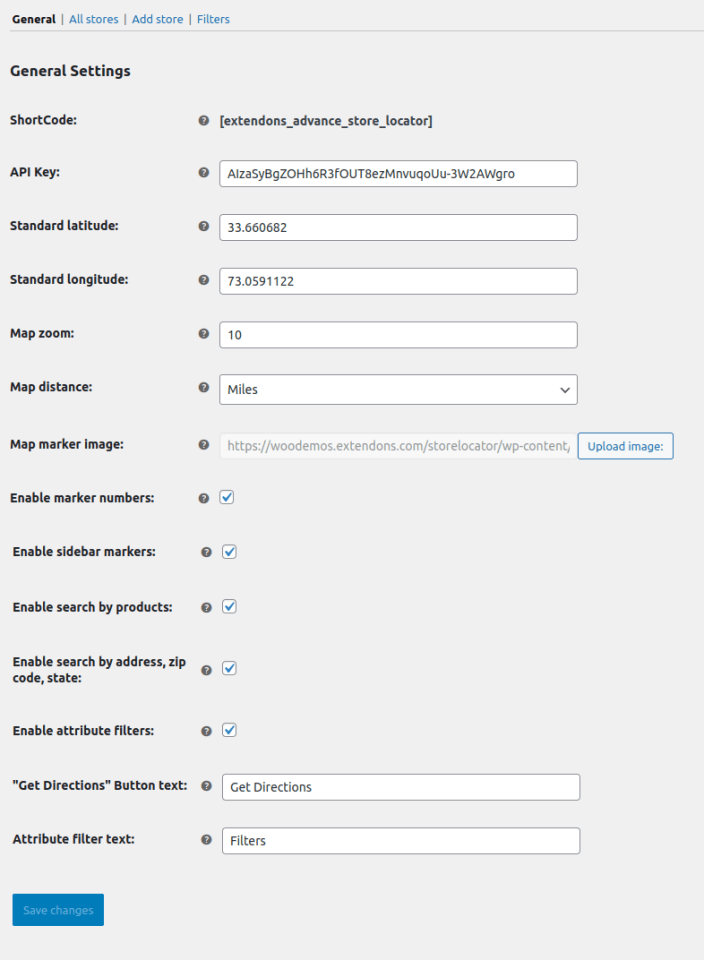Screen dimensions: 704x960
Task: Click the Map distance help icon
Action: click(x=204, y=388)
